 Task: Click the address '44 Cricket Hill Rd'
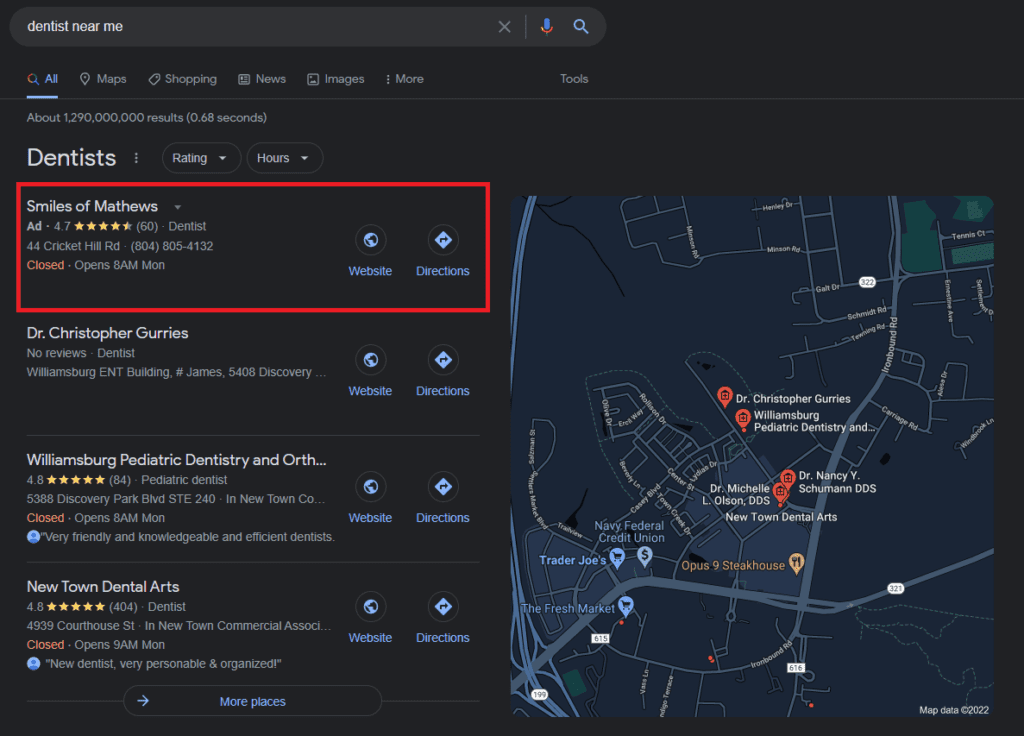(73, 246)
